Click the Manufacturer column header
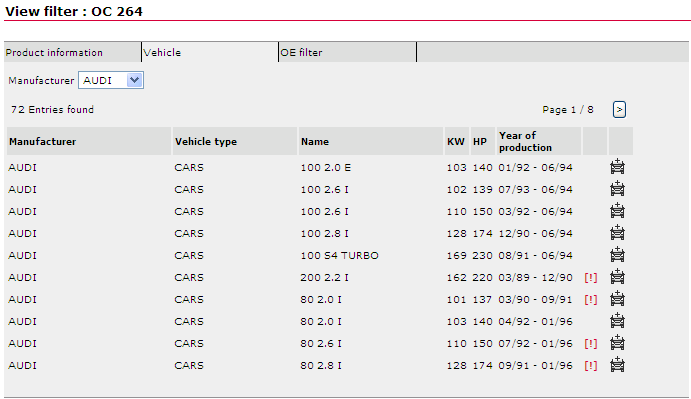Viewport: 691px width, 399px height. point(89,142)
